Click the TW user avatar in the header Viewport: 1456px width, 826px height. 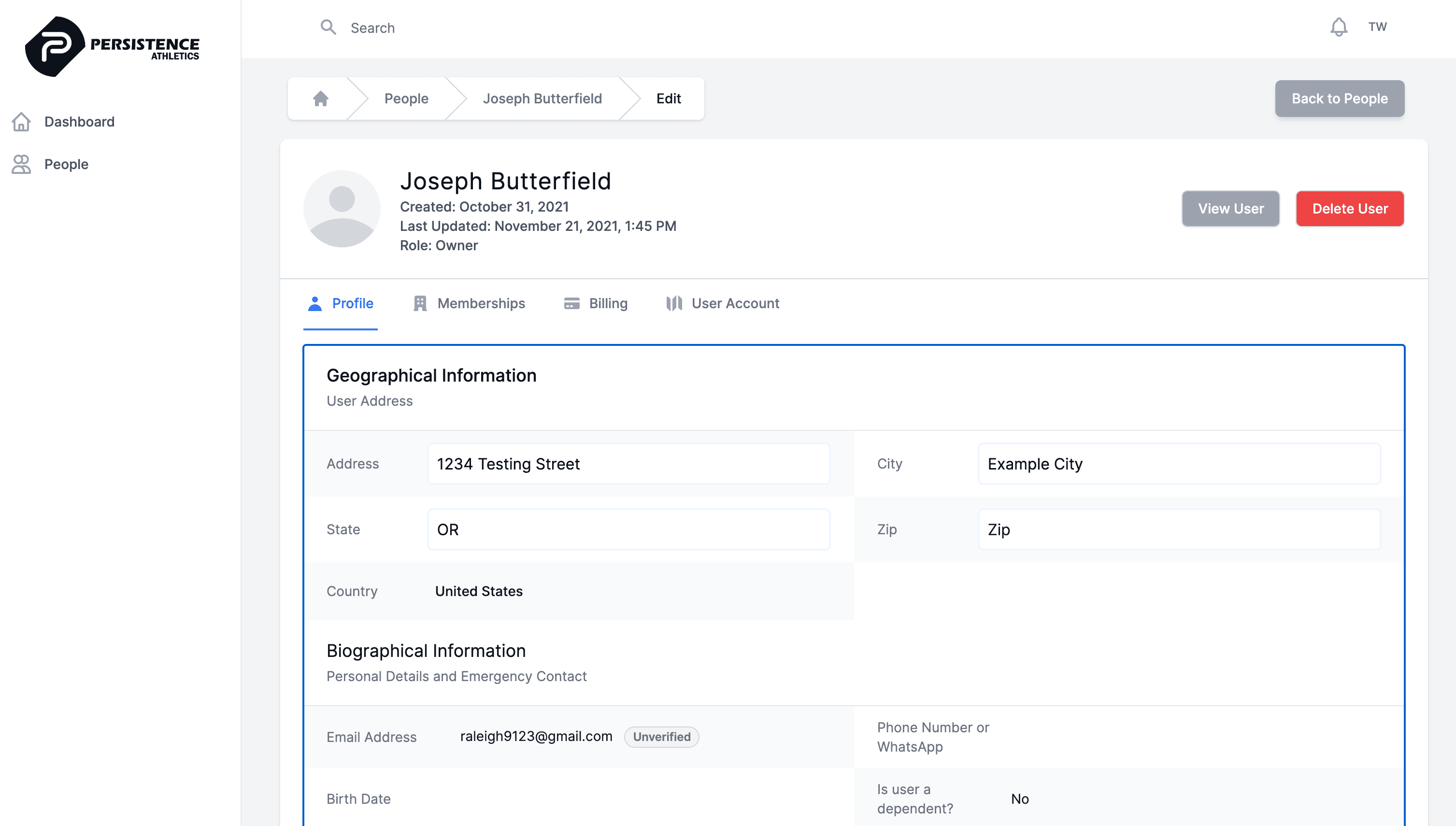click(1378, 26)
